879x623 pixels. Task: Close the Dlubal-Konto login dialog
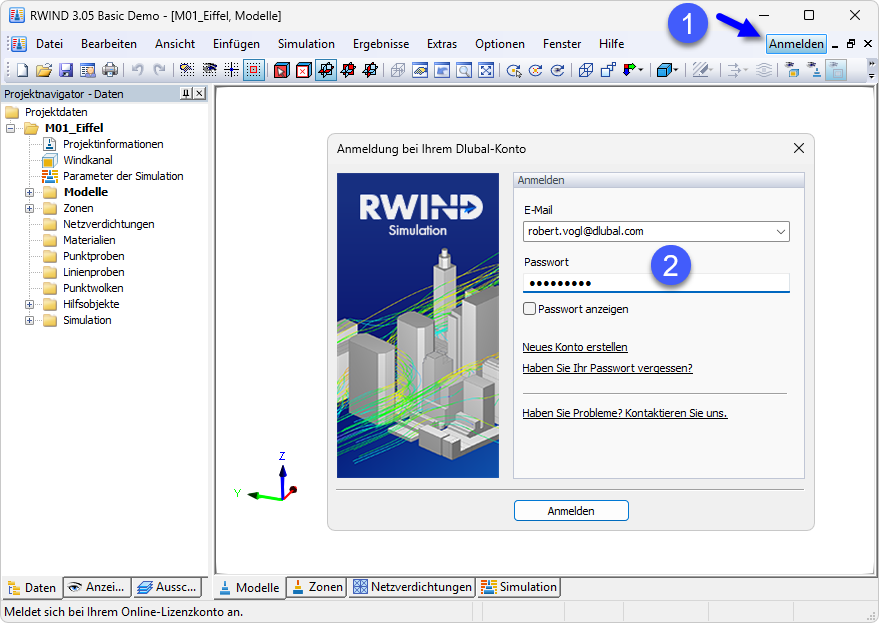[x=799, y=148]
